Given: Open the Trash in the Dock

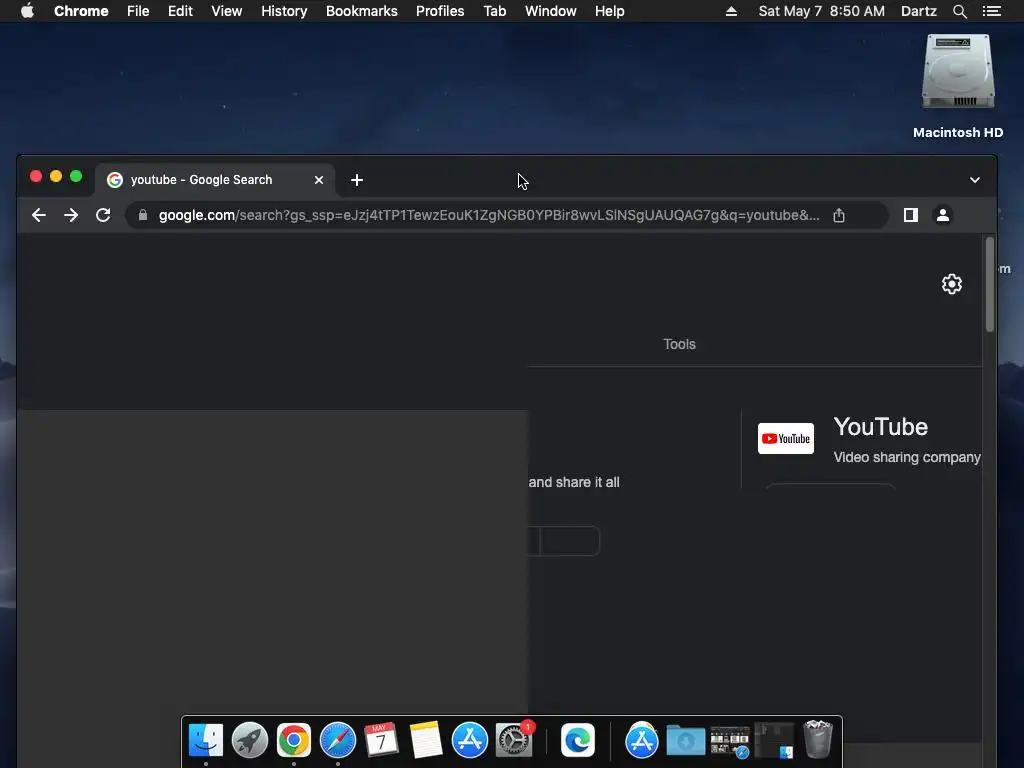Looking at the screenshot, I should click(818, 739).
